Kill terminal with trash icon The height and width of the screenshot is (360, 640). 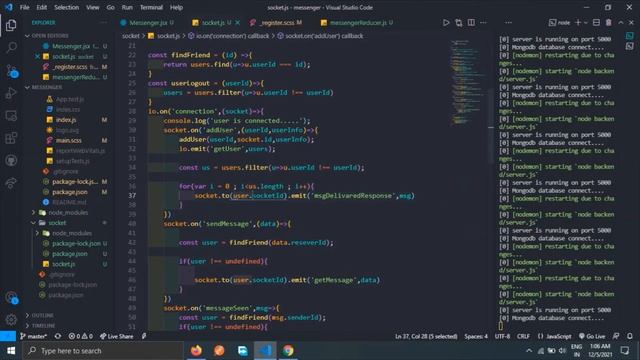tap(609, 23)
